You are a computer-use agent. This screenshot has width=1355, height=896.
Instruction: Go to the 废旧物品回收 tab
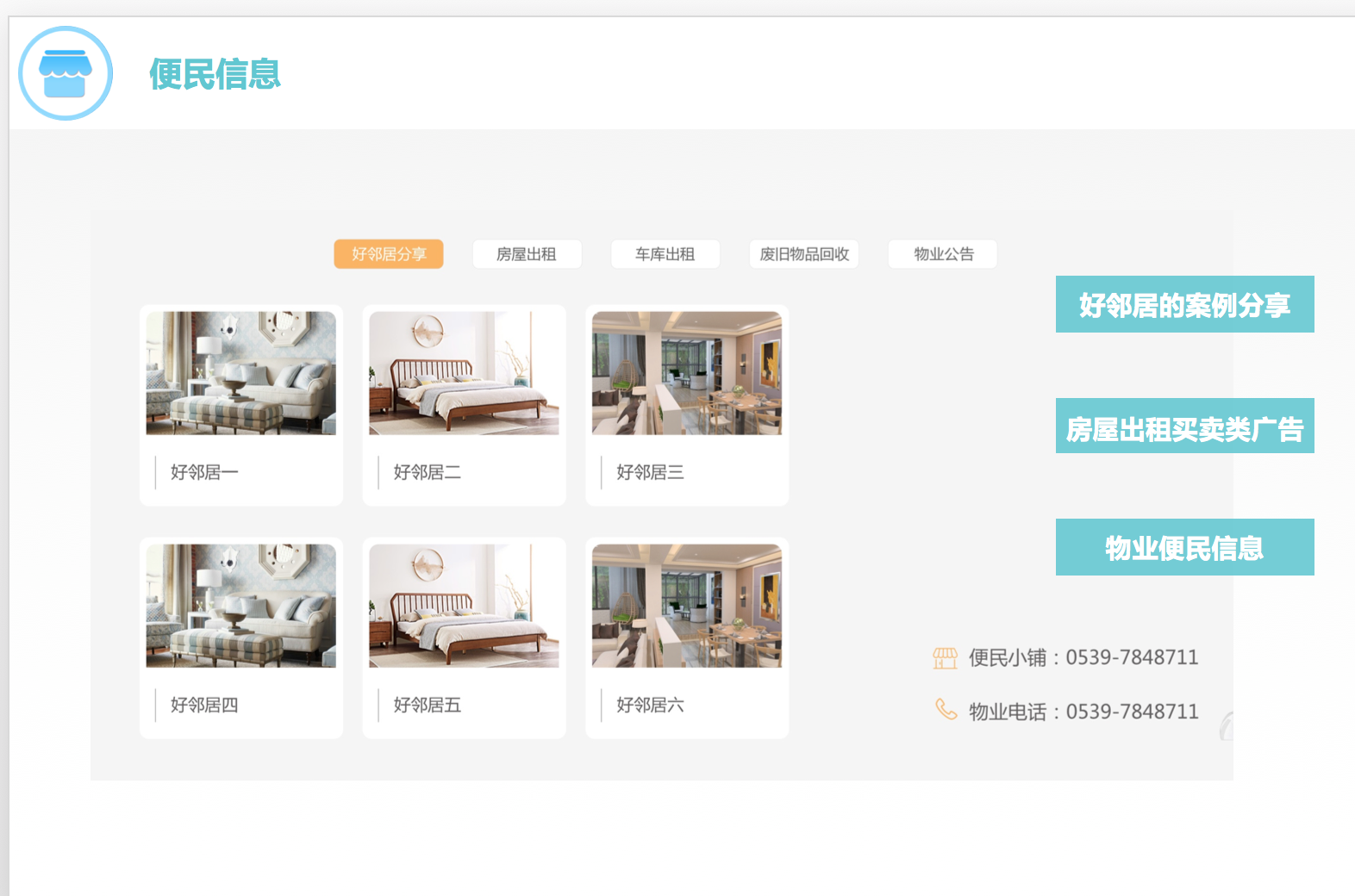pos(804,254)
